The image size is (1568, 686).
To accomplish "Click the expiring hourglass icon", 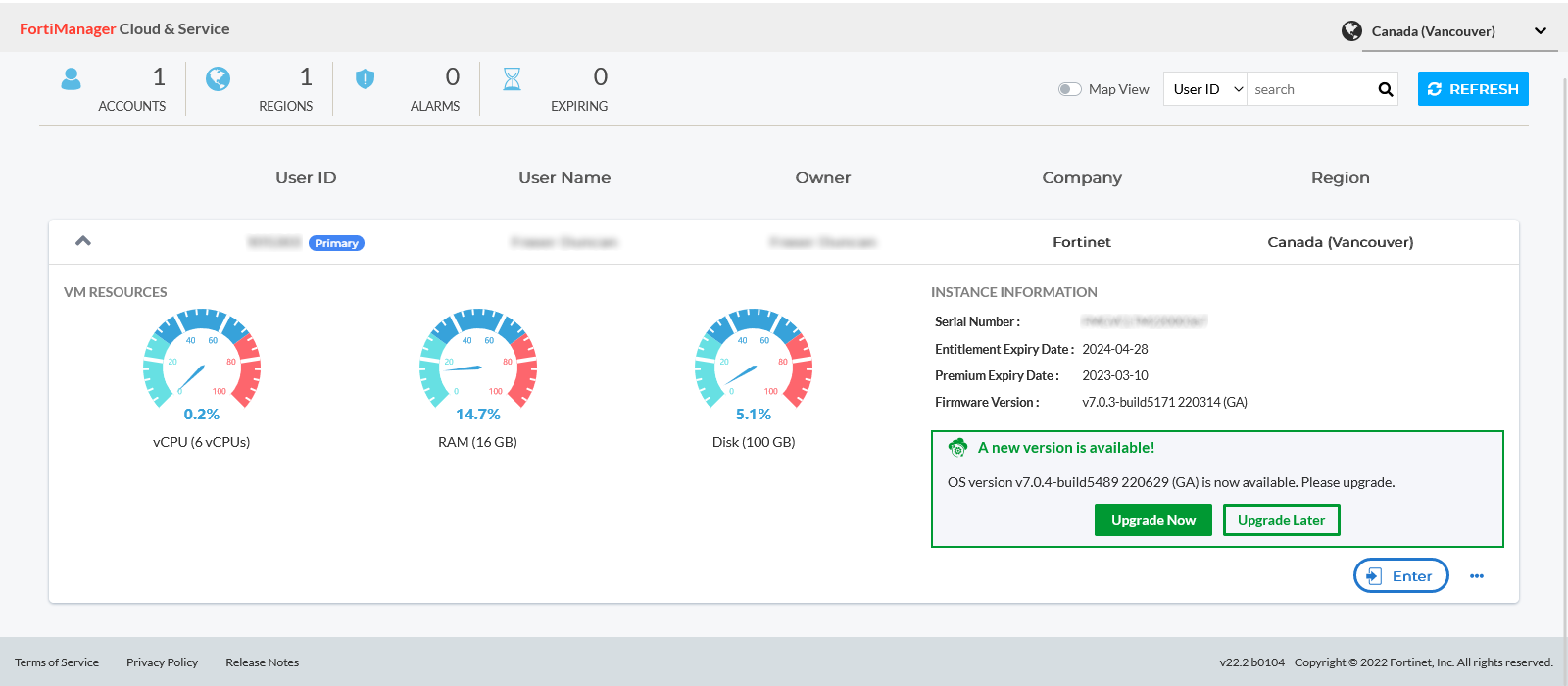I will coord(512,79).
